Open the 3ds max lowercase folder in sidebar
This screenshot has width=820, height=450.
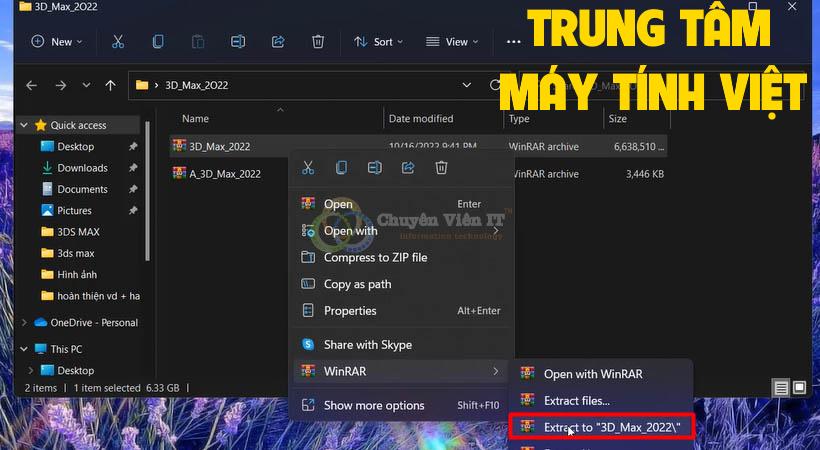pos(75,253)
